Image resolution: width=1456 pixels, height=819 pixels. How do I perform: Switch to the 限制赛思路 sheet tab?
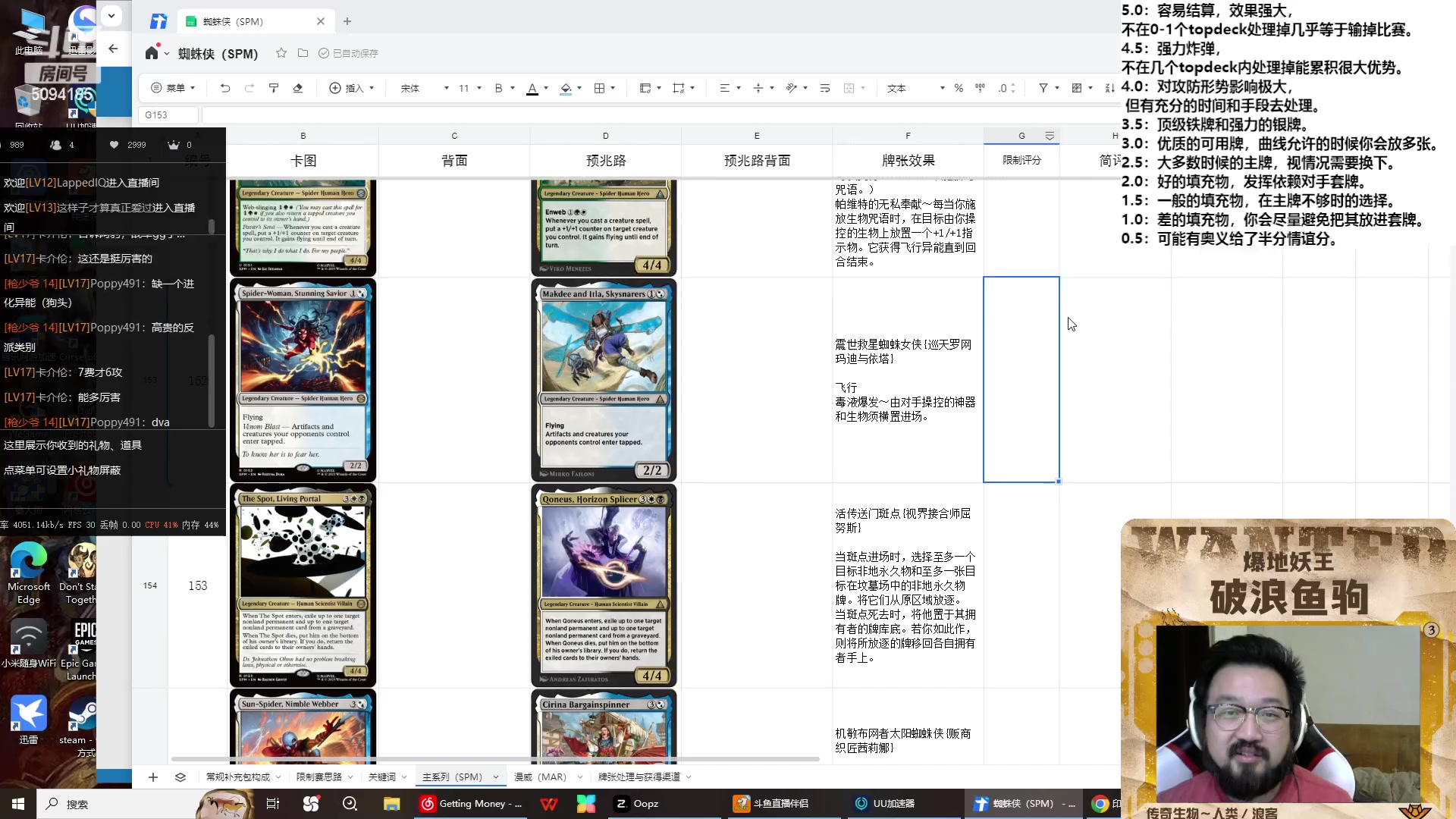point(319,777)
